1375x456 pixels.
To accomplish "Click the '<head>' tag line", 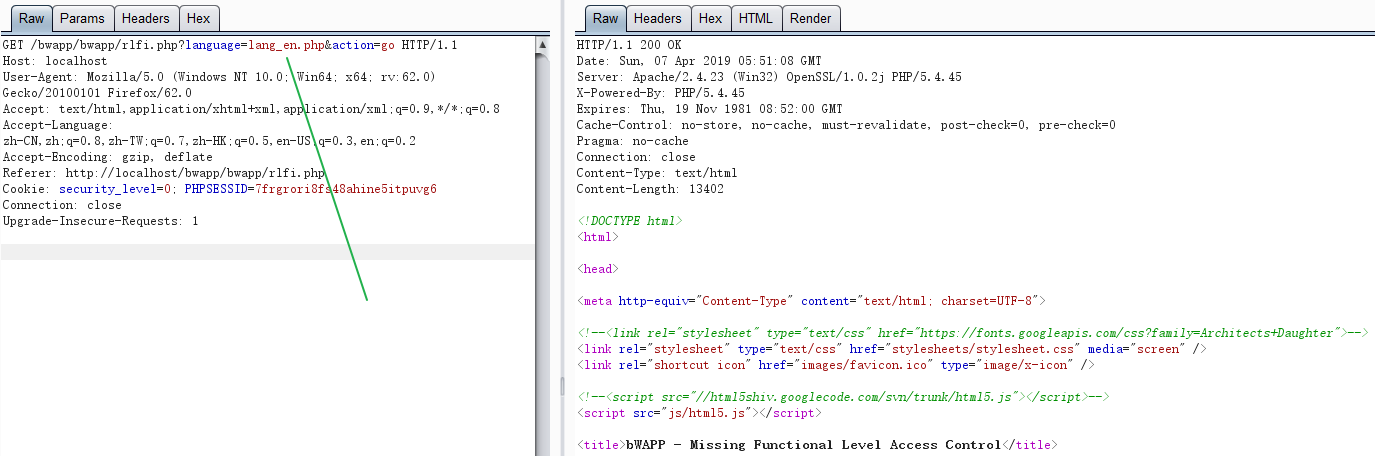I will (597, 269).
